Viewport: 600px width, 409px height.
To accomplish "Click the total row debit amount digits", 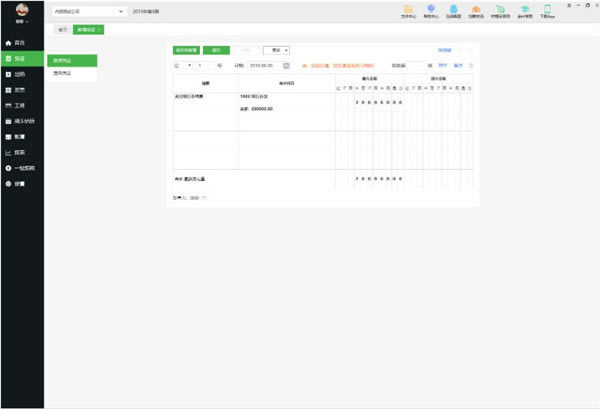I will 378,179.
